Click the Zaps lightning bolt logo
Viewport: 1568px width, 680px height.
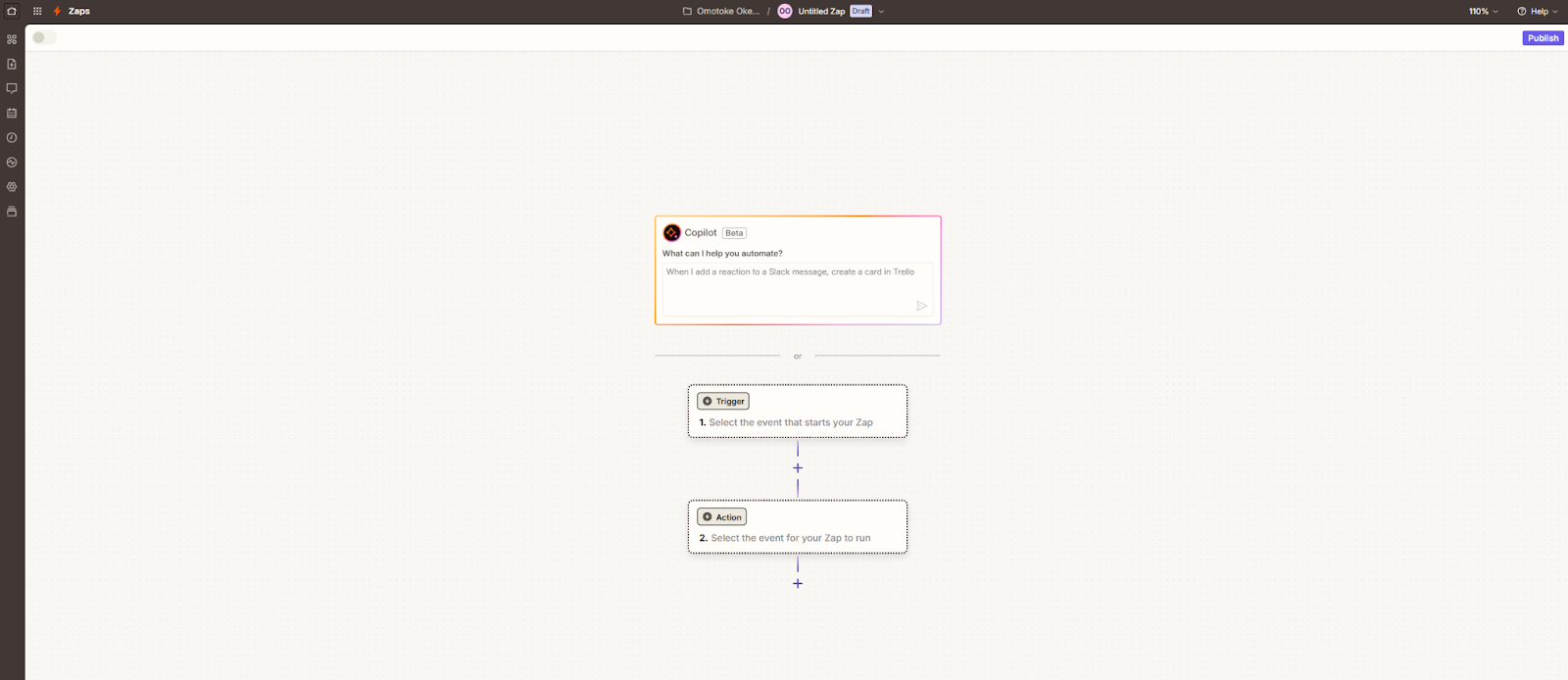click(57, 11)
